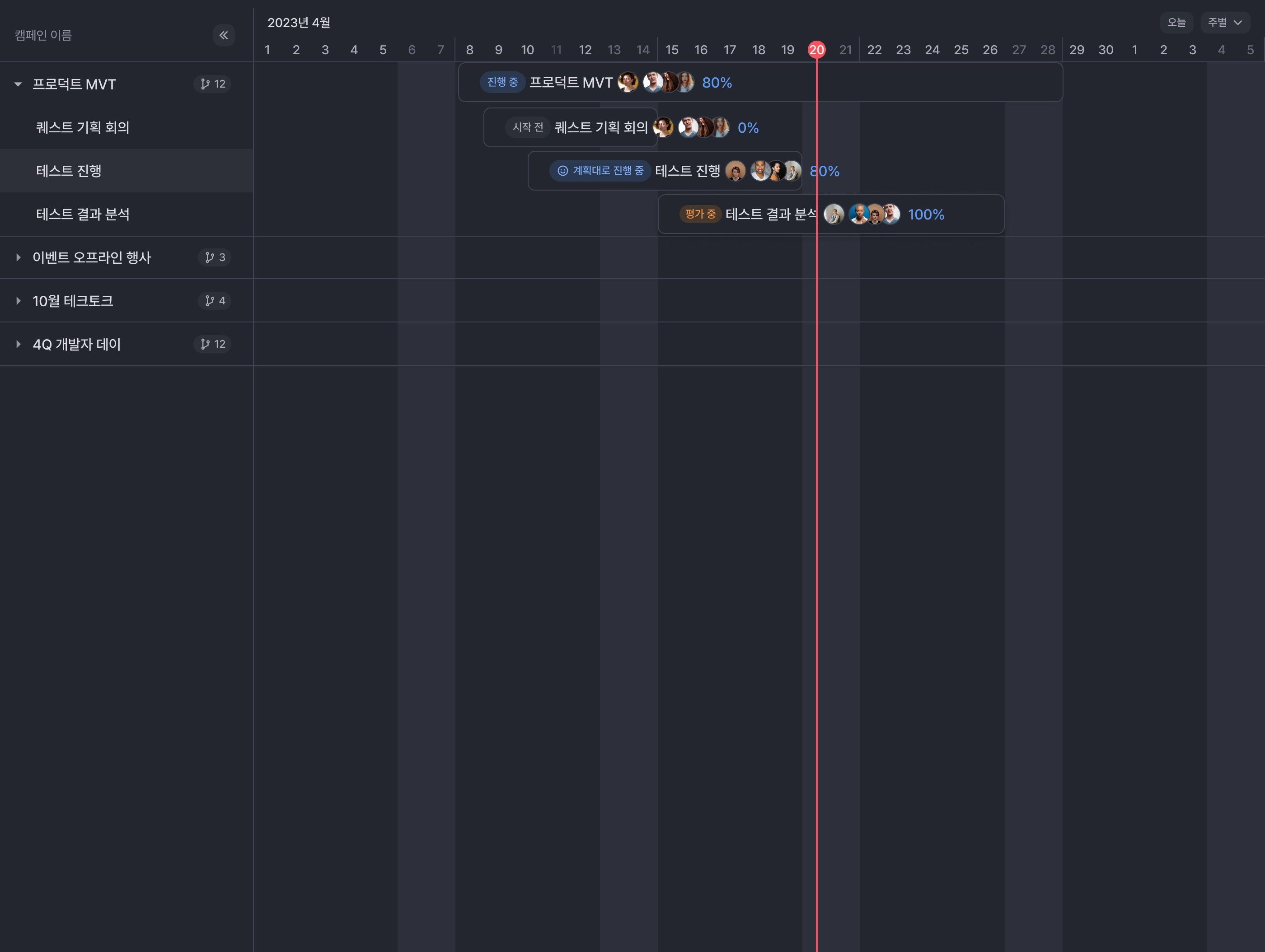Click avatar group on 퀘스트 기획 회의 bar

(704, 127)
